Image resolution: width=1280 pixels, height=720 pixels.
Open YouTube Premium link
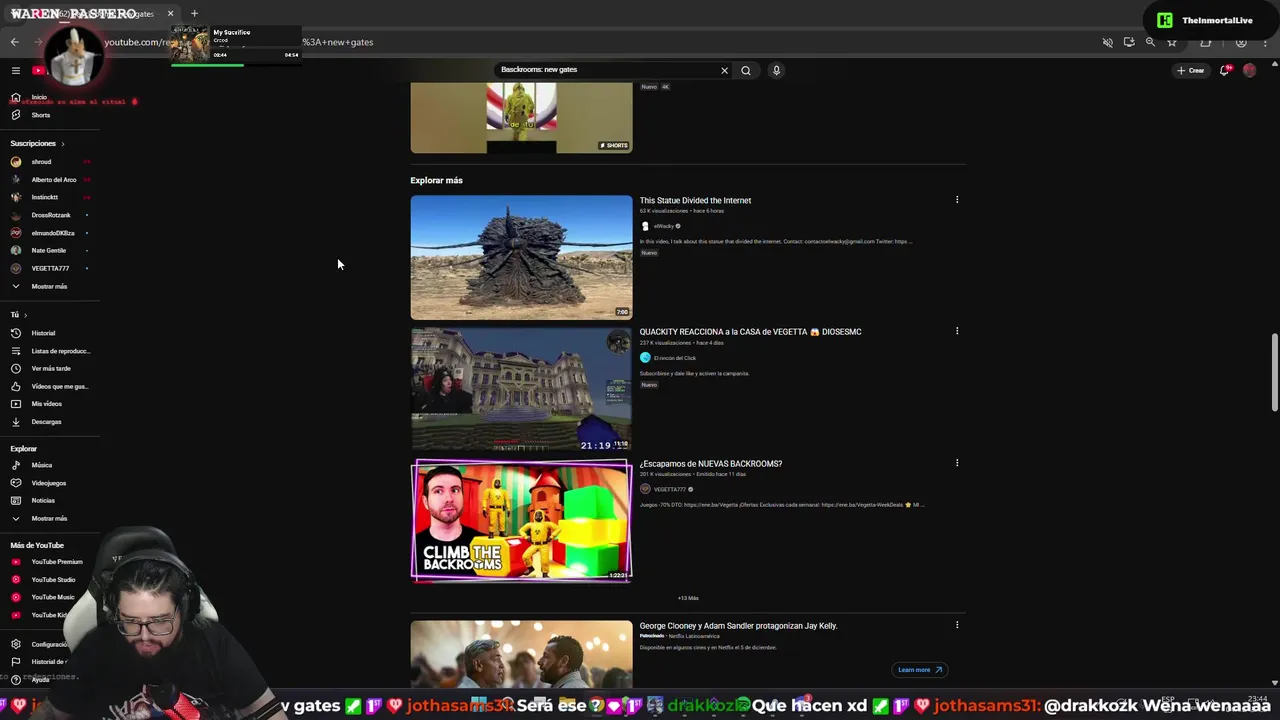56,562
